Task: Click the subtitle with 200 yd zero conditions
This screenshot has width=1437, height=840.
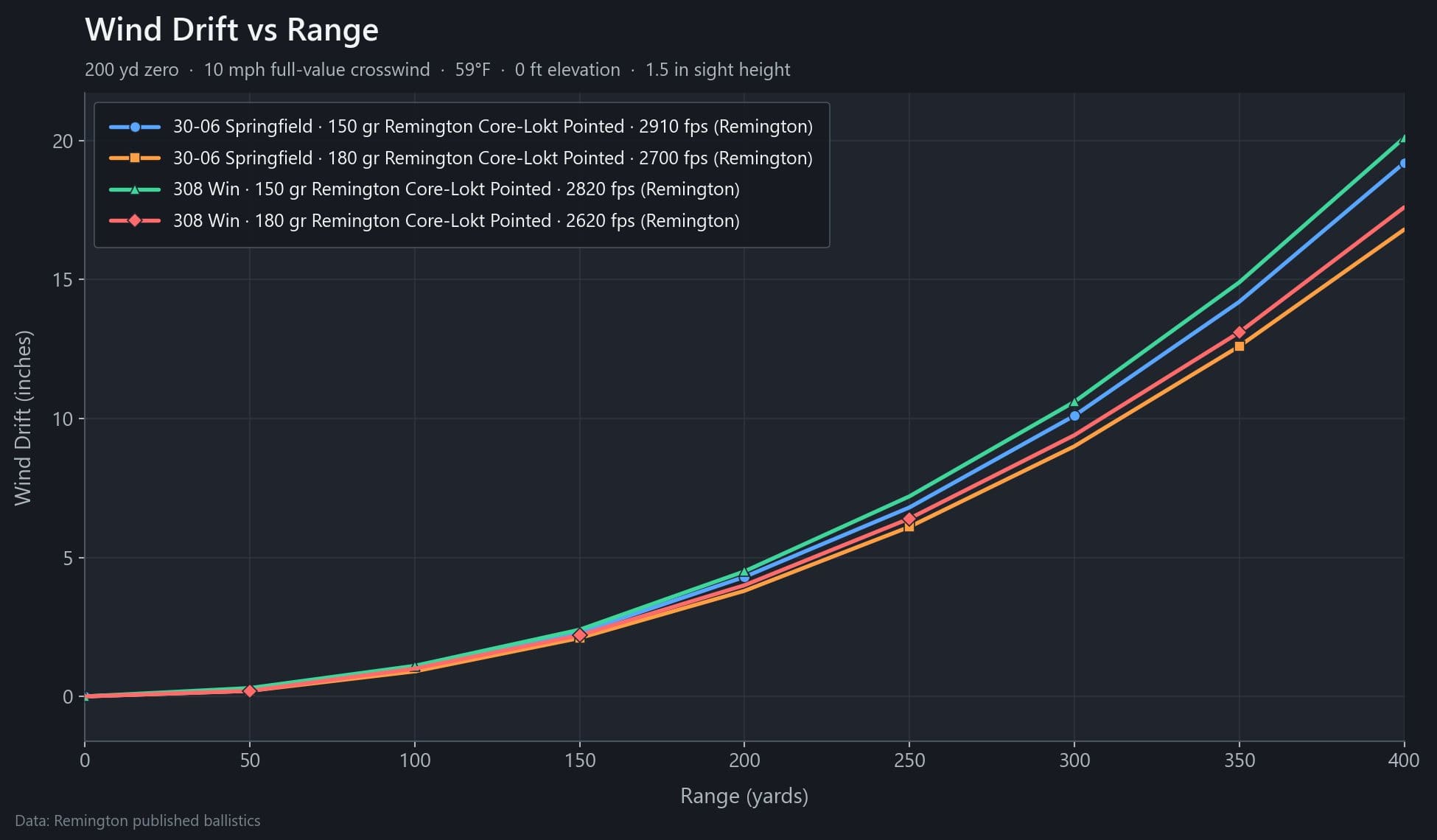Action: (437, 70)
